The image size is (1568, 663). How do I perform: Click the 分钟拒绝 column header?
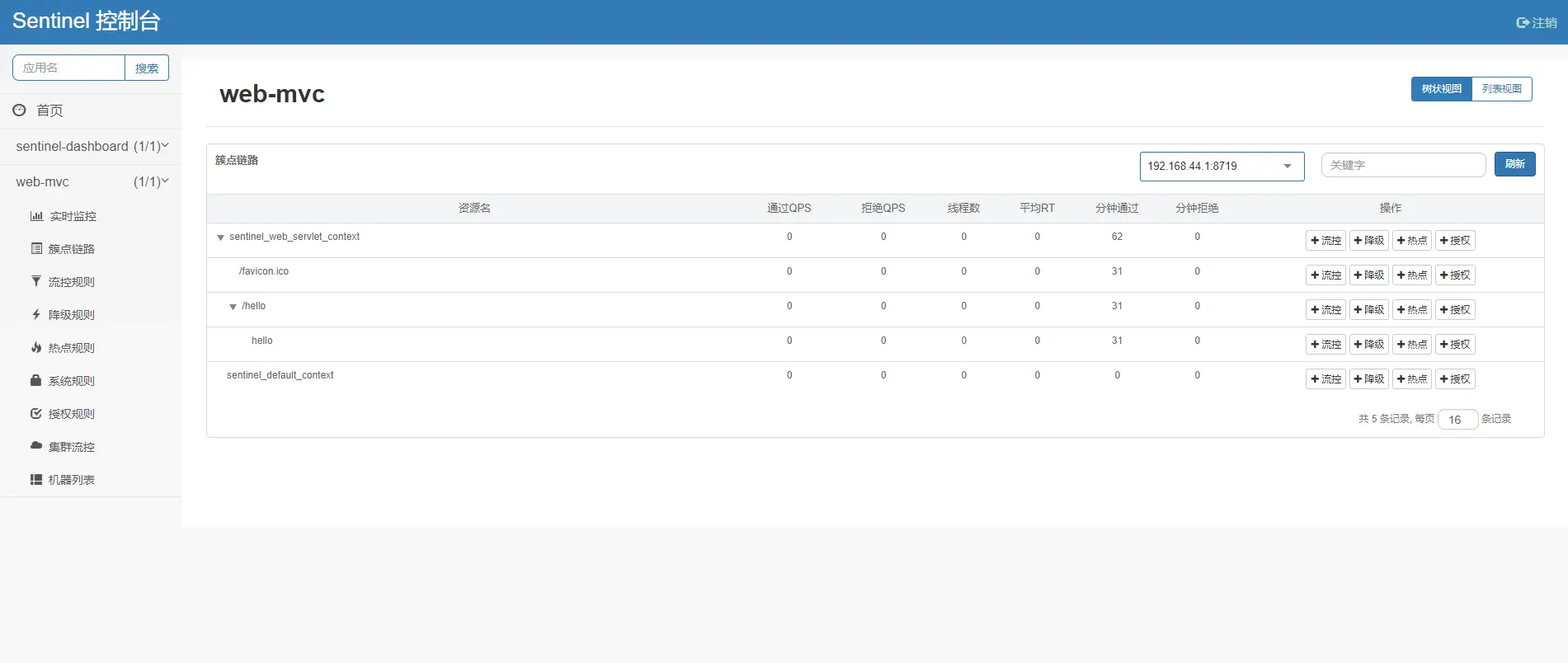(1197, 208)
